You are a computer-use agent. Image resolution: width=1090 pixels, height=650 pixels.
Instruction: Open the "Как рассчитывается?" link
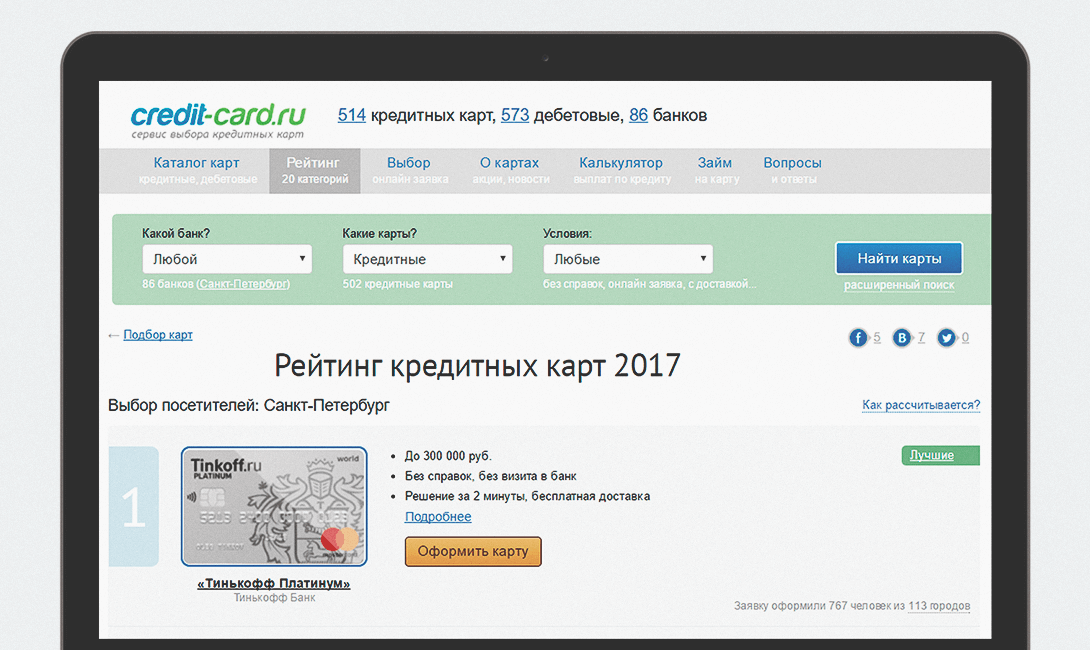(921, 405)
